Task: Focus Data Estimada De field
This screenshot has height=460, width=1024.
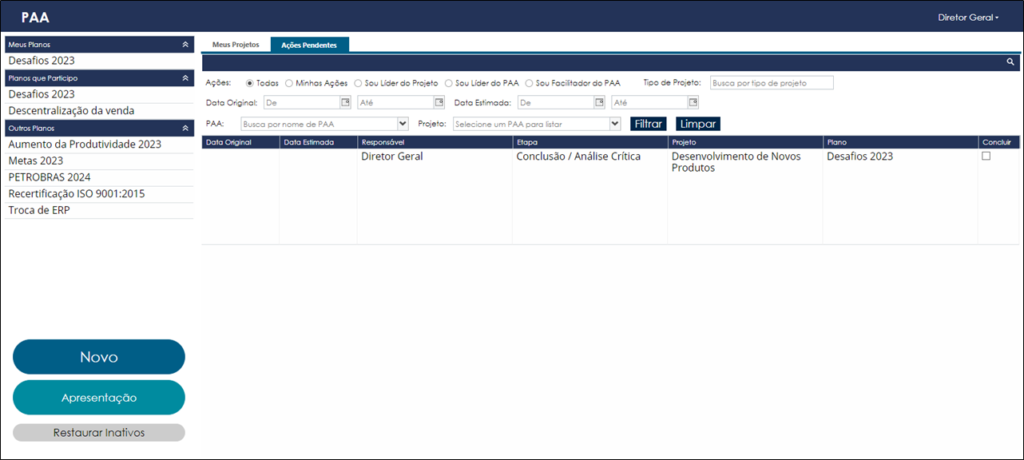Action: coord(555,102)
